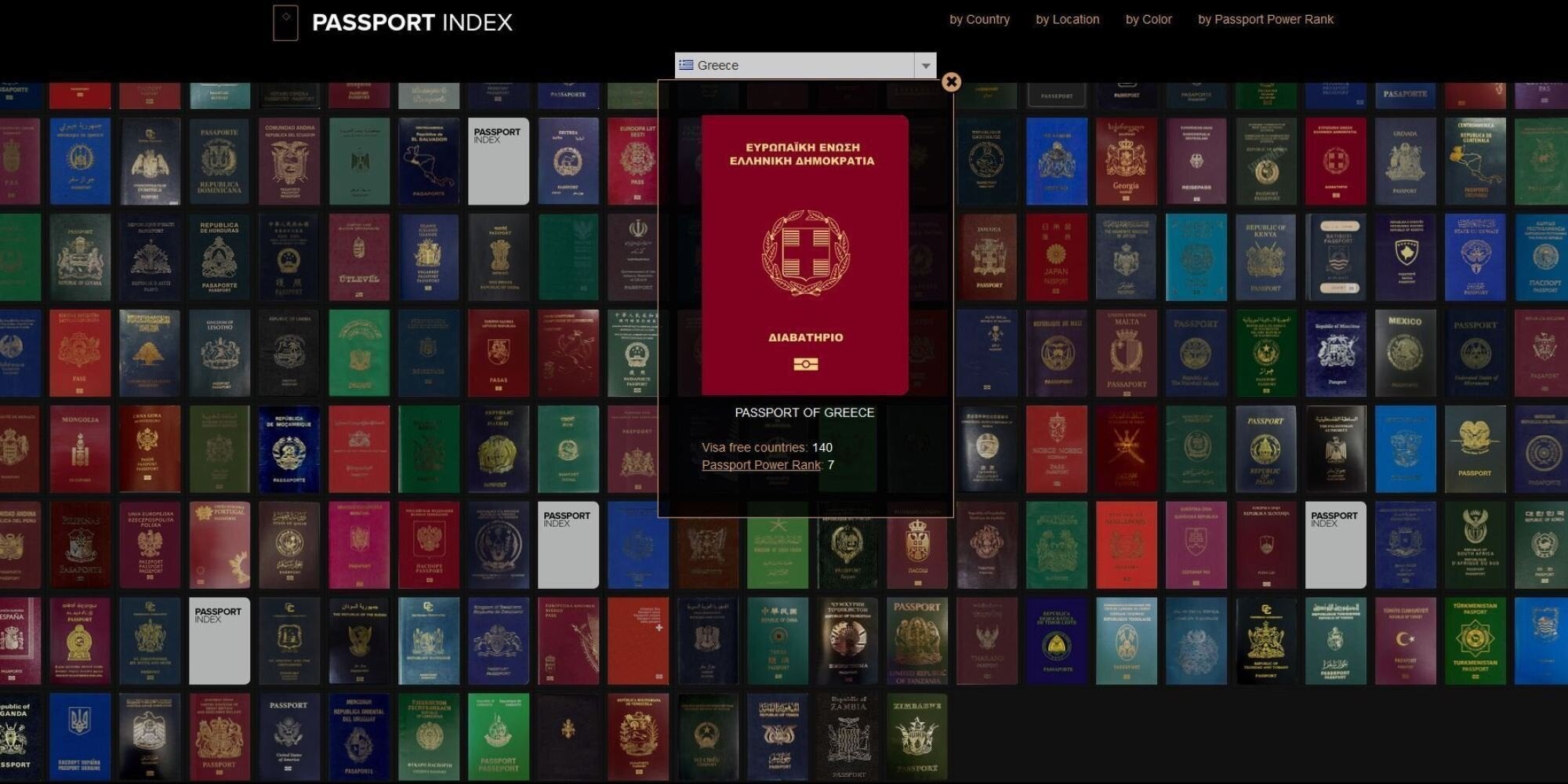Select the Malta passport thumbnail
Viewport: 1568px width, 784px height.
pyautogui.click(x=1126, y=354)
